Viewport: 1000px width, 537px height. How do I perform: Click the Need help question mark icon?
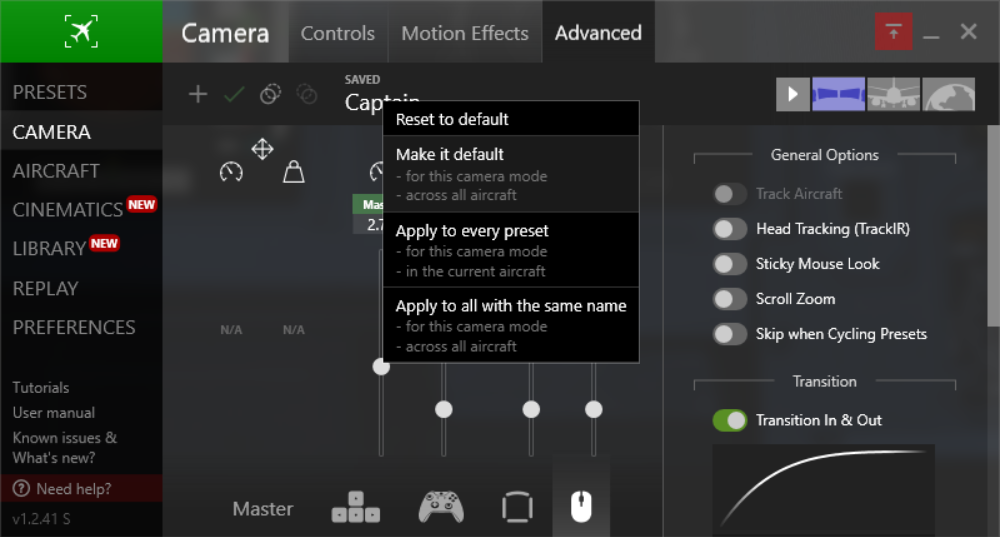21,489
